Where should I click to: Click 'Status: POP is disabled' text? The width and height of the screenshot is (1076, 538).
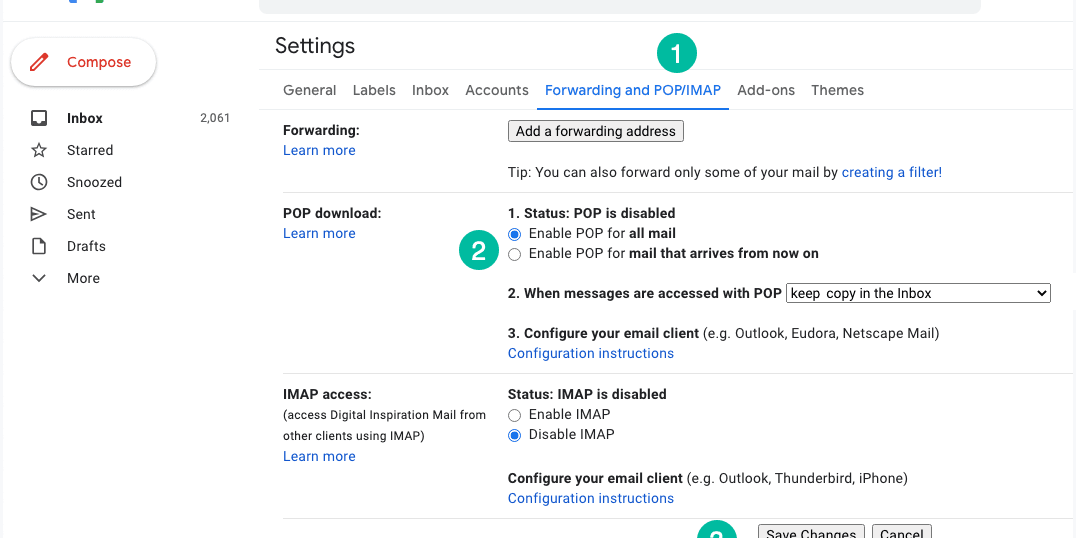click(x=600, y=213)
